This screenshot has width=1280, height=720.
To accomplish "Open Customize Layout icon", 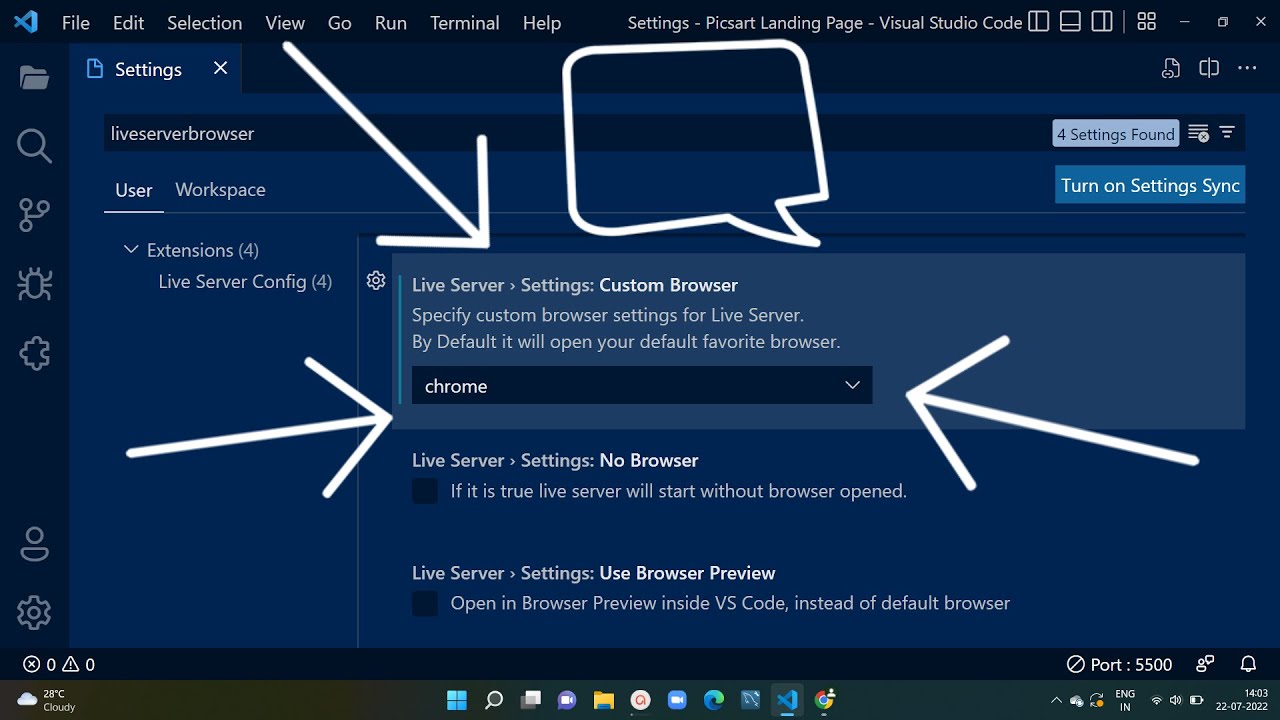I will click(x=1147, y=22).
